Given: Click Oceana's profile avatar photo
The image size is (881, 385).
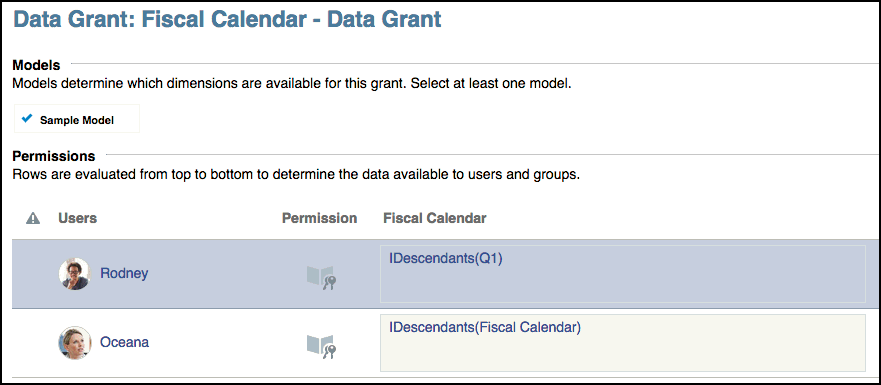Looking at the screenshot, I should click(74, 343).
